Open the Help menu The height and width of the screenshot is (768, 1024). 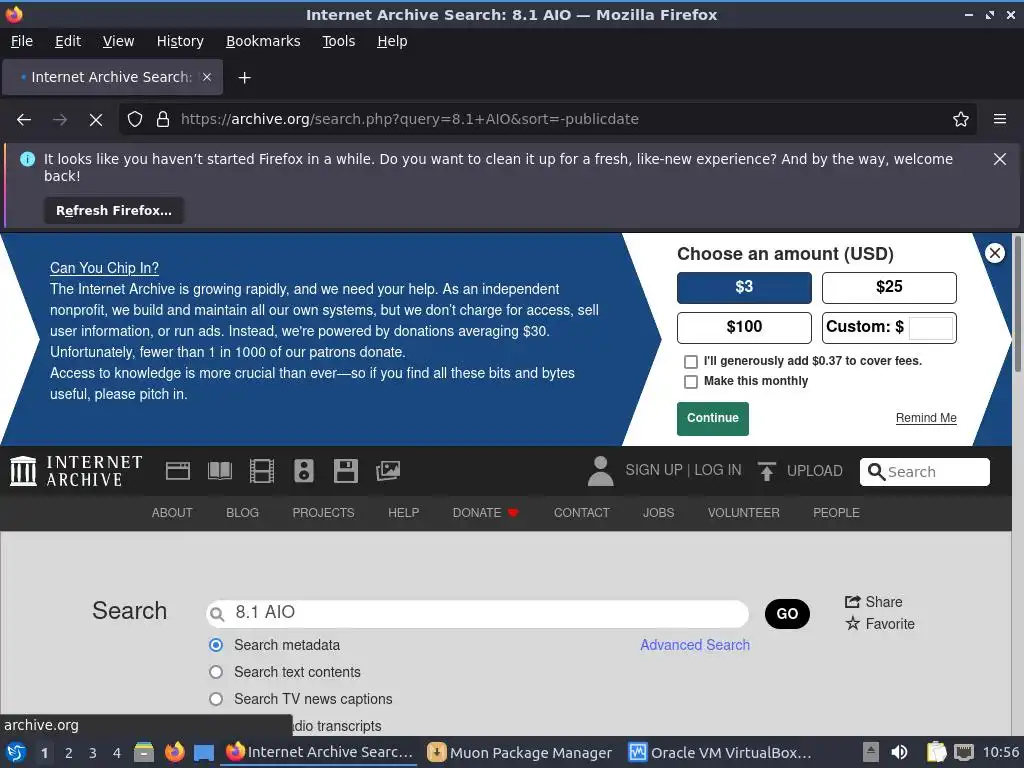pyautogui.click(x=392, y=41)
